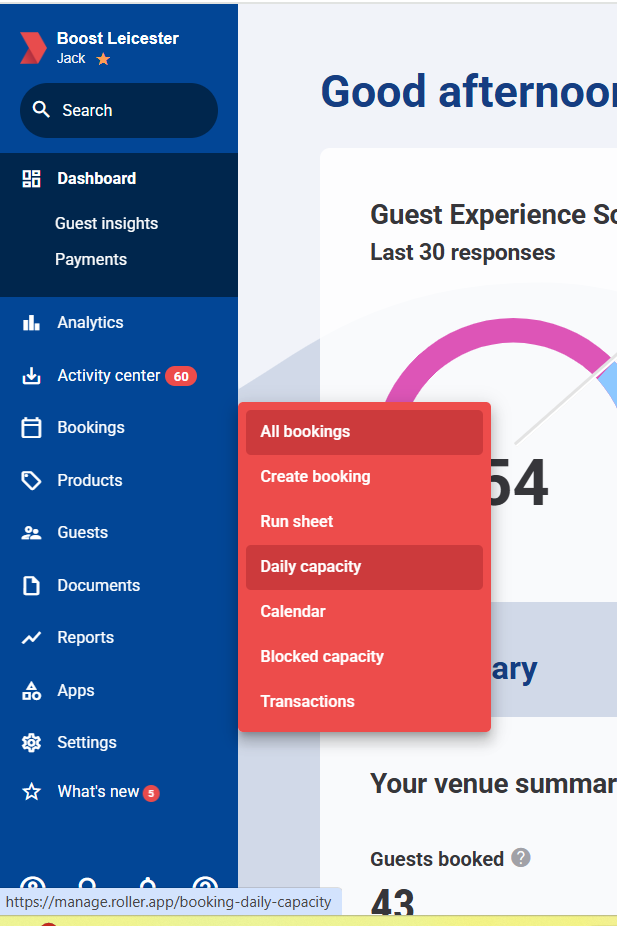Click the Reports trend line icon
This screenshot has width=617, height=926.
[31, 637]
